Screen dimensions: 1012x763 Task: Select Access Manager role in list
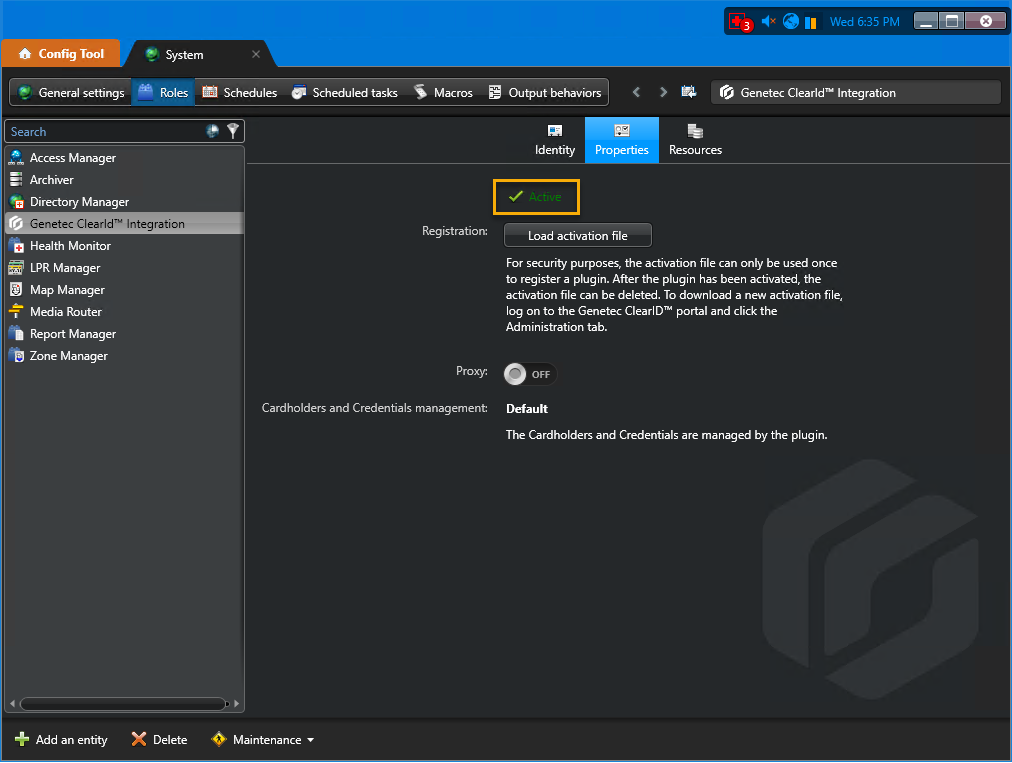point(72,158)
